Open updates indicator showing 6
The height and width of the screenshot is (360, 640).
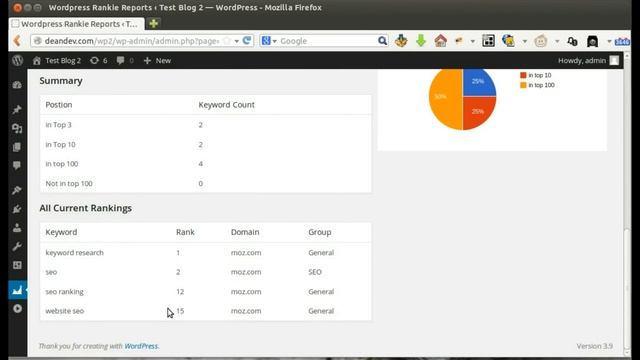(x=98, y=60)
